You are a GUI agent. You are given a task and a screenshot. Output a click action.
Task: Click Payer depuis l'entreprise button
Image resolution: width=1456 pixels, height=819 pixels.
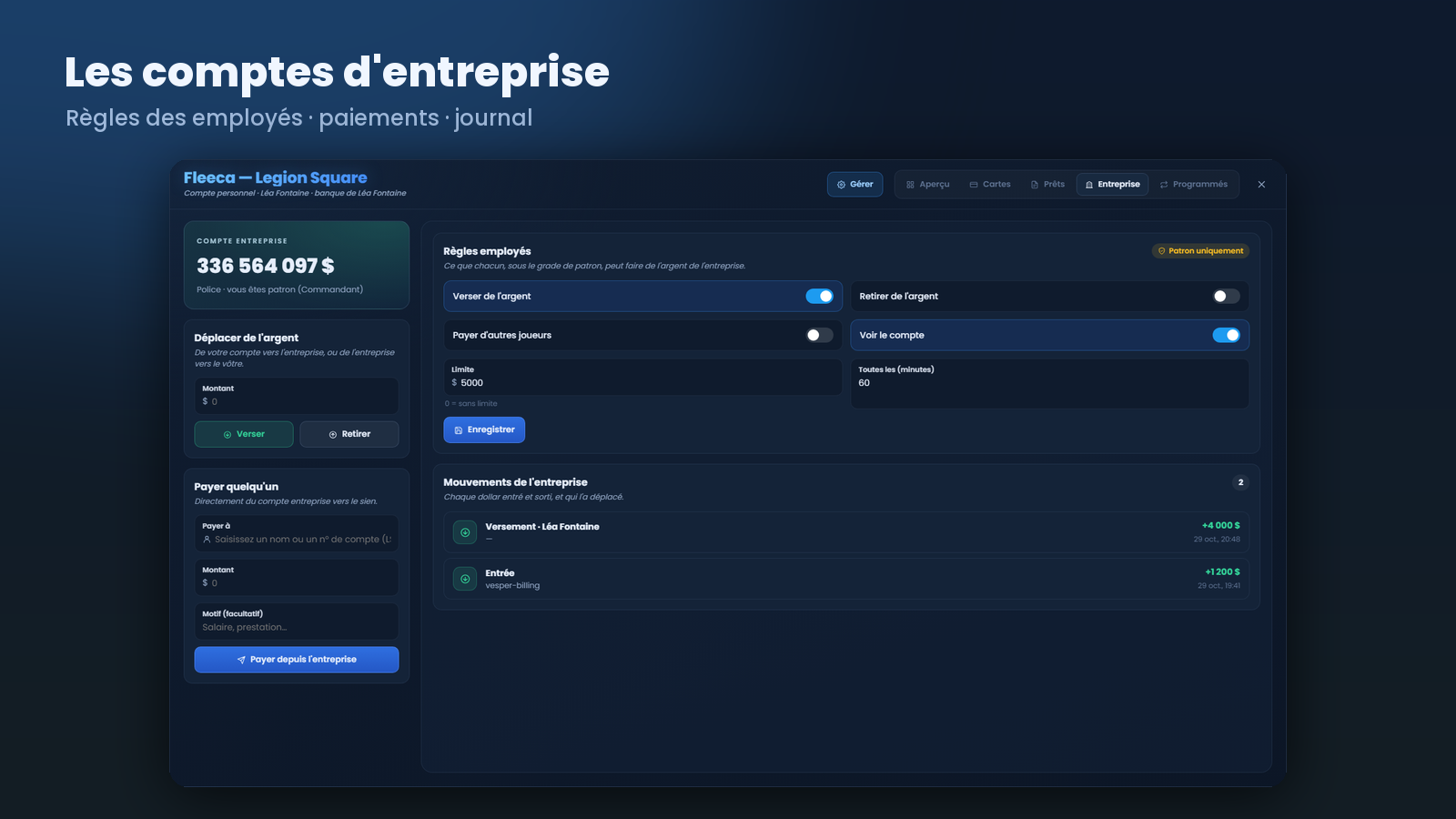pos(297,660)
